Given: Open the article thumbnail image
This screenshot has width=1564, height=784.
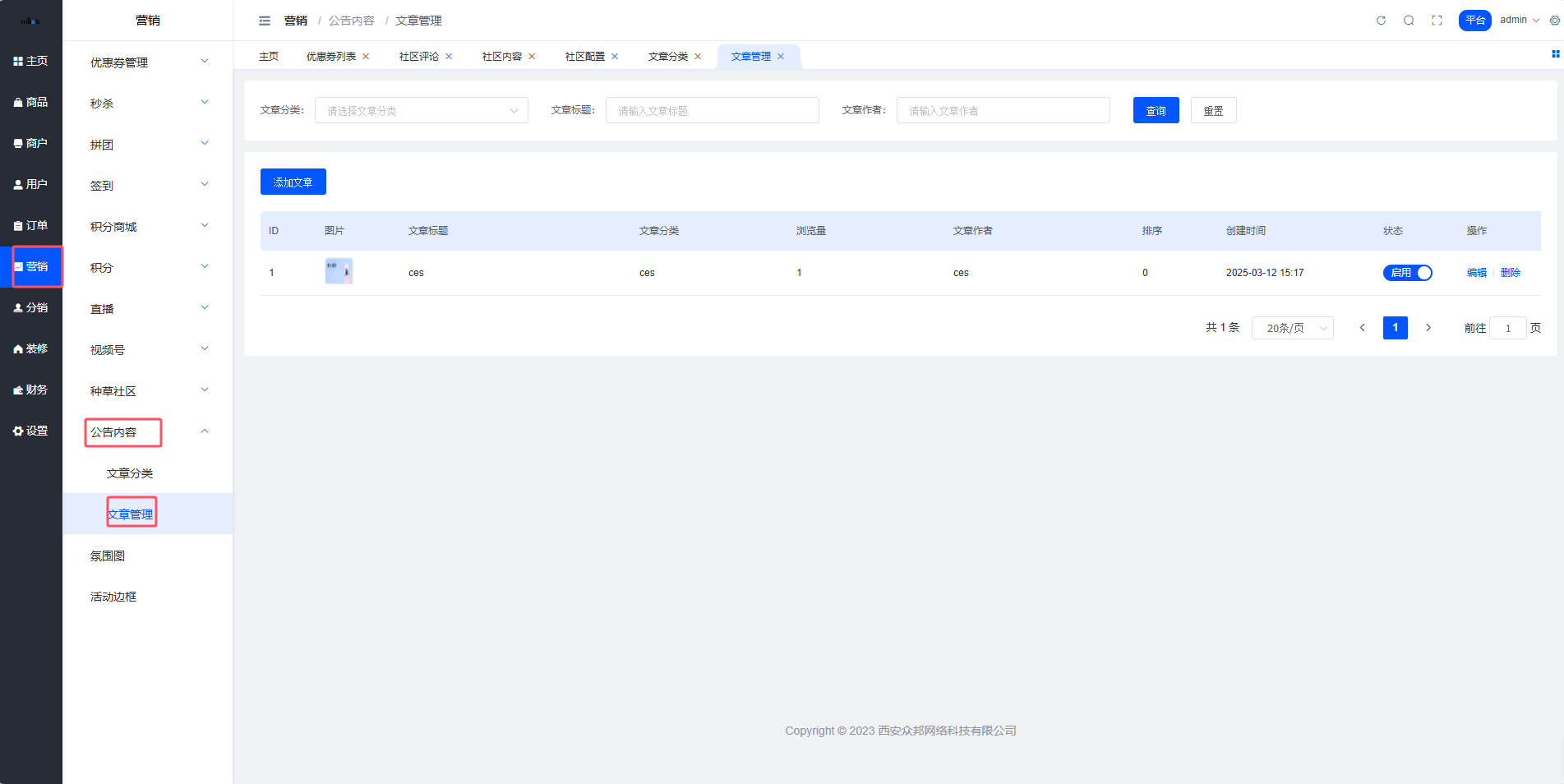Looking at the screenshot, I should coord(339,271).
